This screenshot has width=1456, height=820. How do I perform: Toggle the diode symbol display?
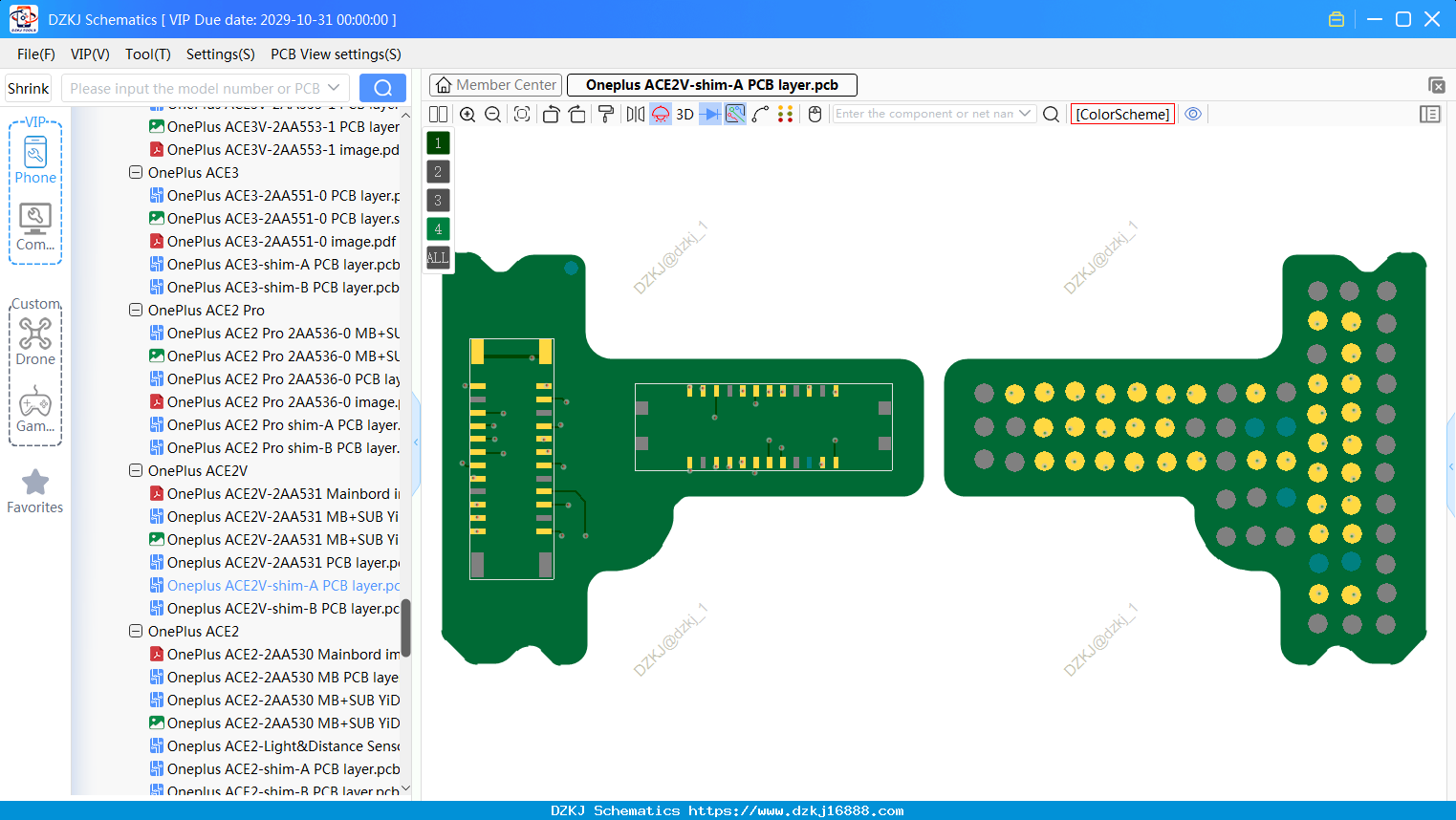point(710,114)
